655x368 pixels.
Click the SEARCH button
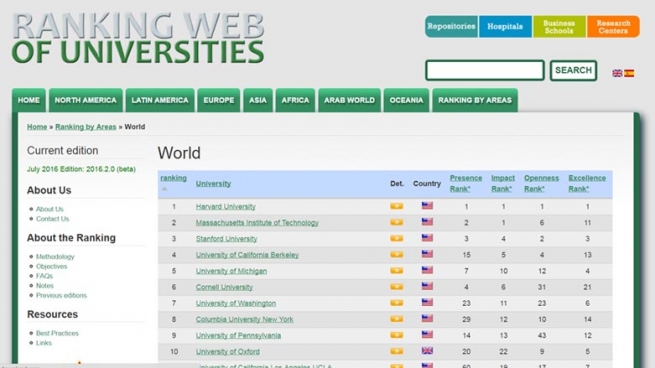pos(573,70)
